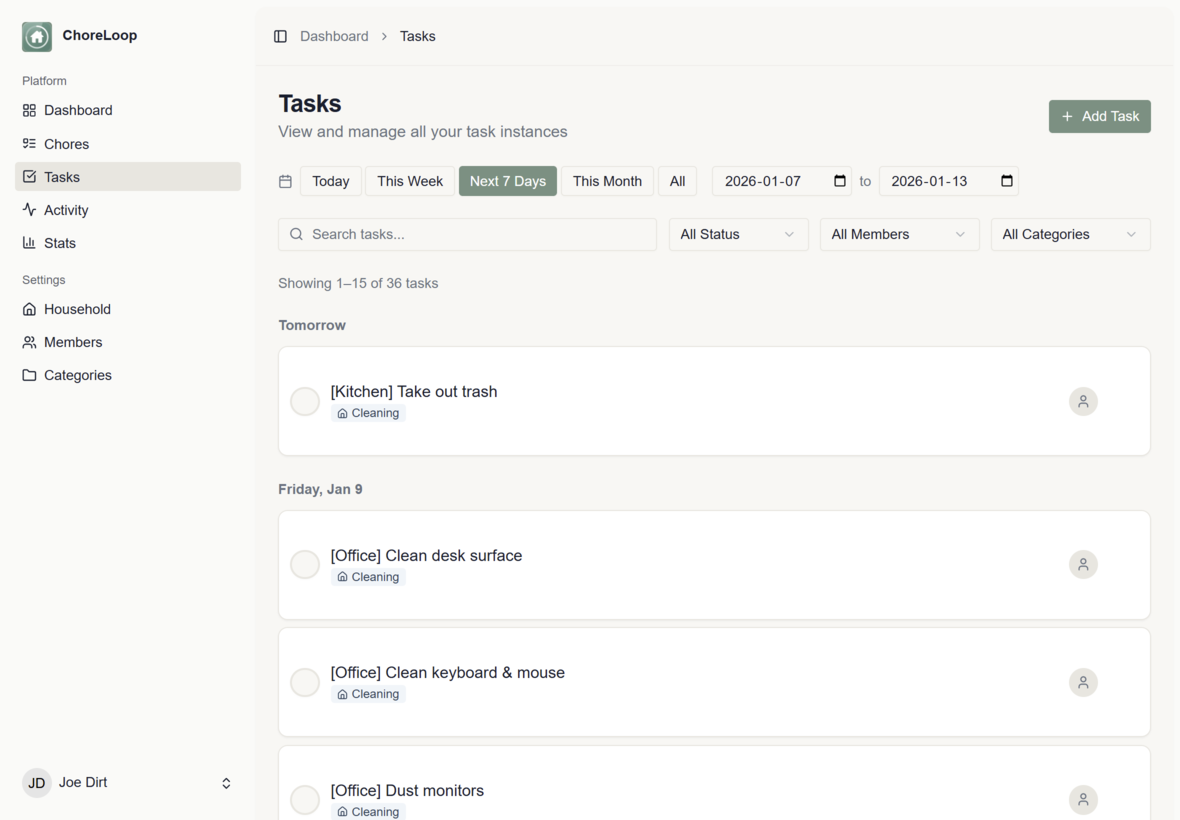Mark Dust monitors as complete

(x=305, y=799)
